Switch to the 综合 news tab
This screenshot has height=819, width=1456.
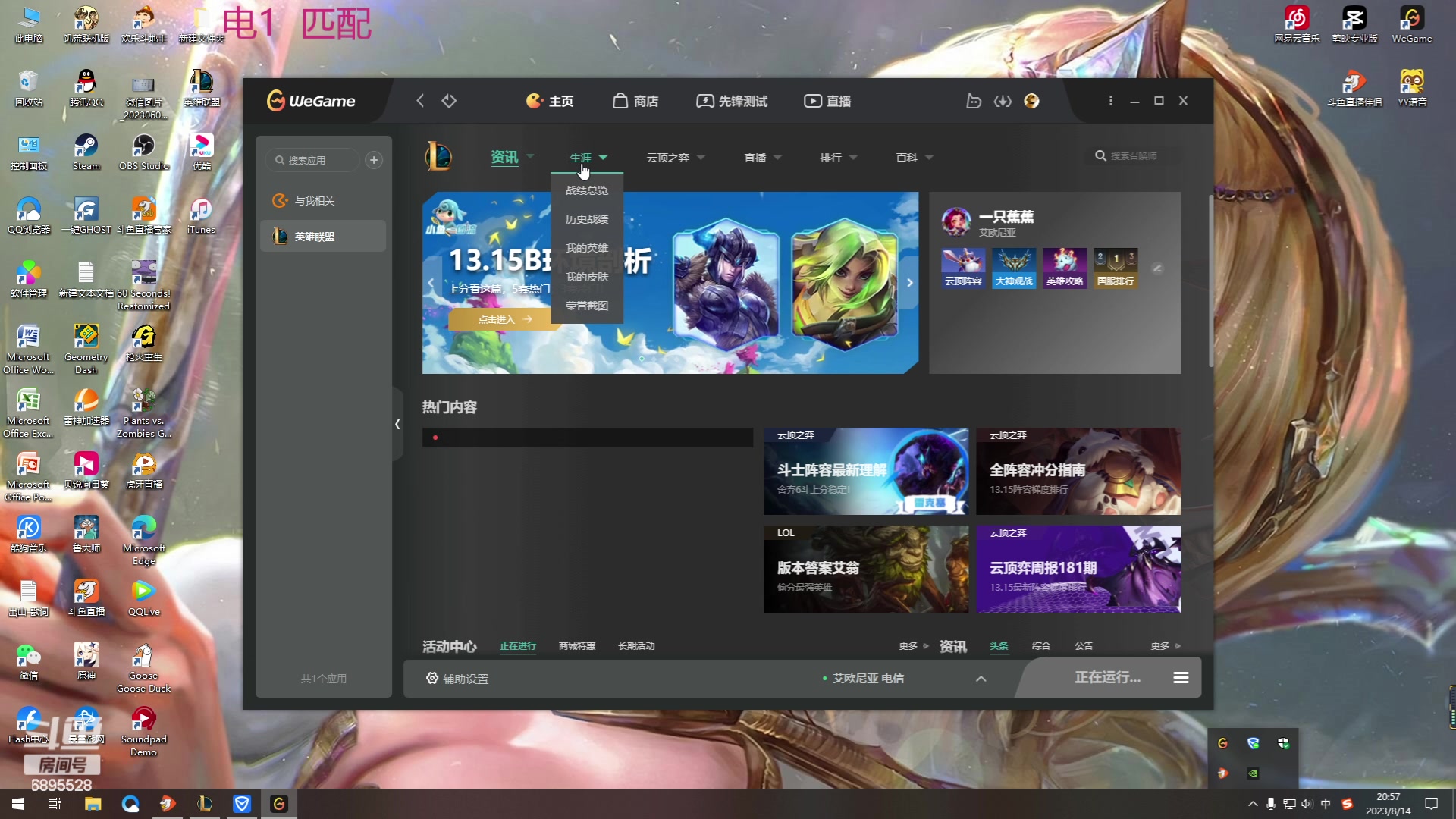tap(1041, 646)
